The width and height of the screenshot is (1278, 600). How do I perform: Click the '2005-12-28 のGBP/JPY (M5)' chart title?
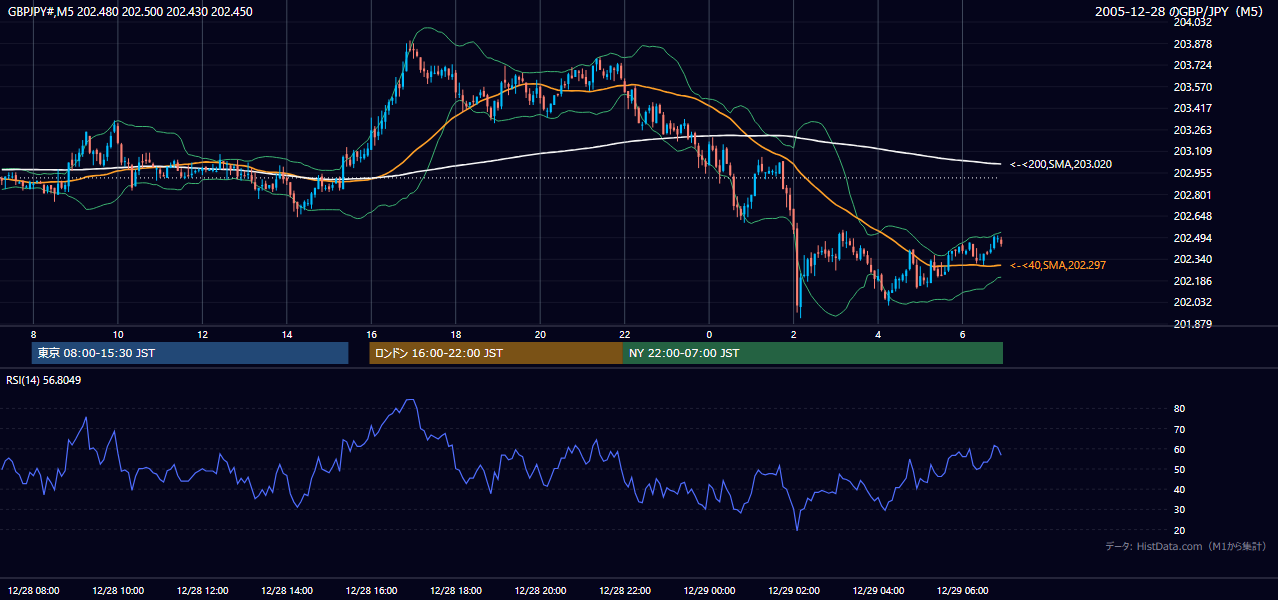(x=1180, y=11)
